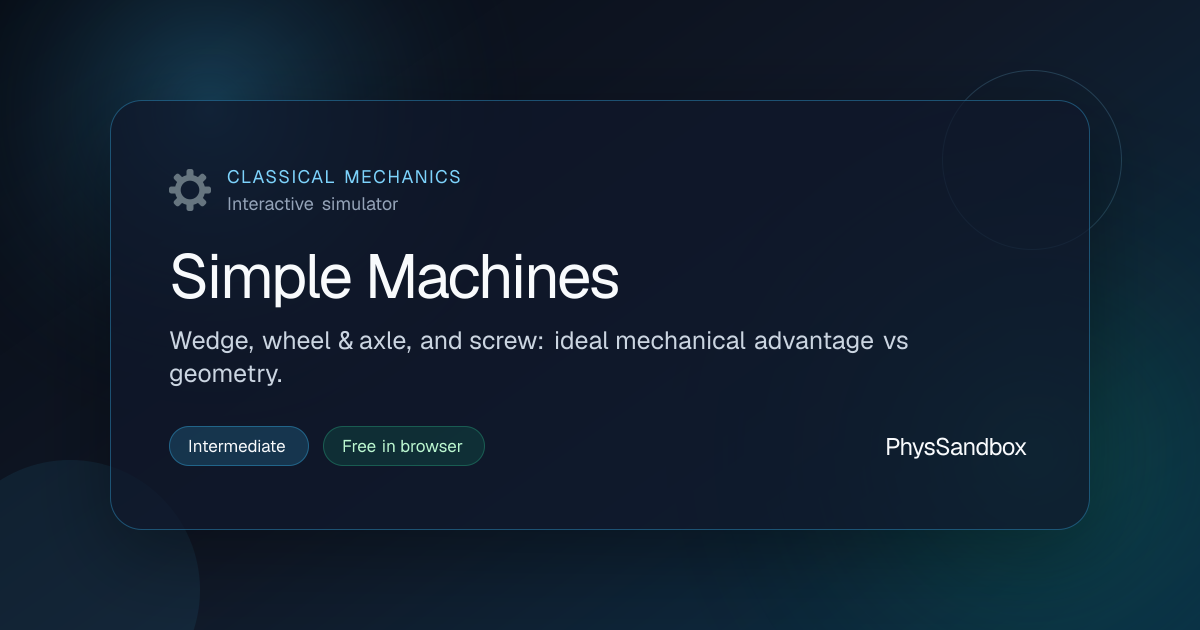The height and width of the screenshot is (630, 1200).
Task: Click the Interactive simulator subtitle
Action: (x=312, y=204)
